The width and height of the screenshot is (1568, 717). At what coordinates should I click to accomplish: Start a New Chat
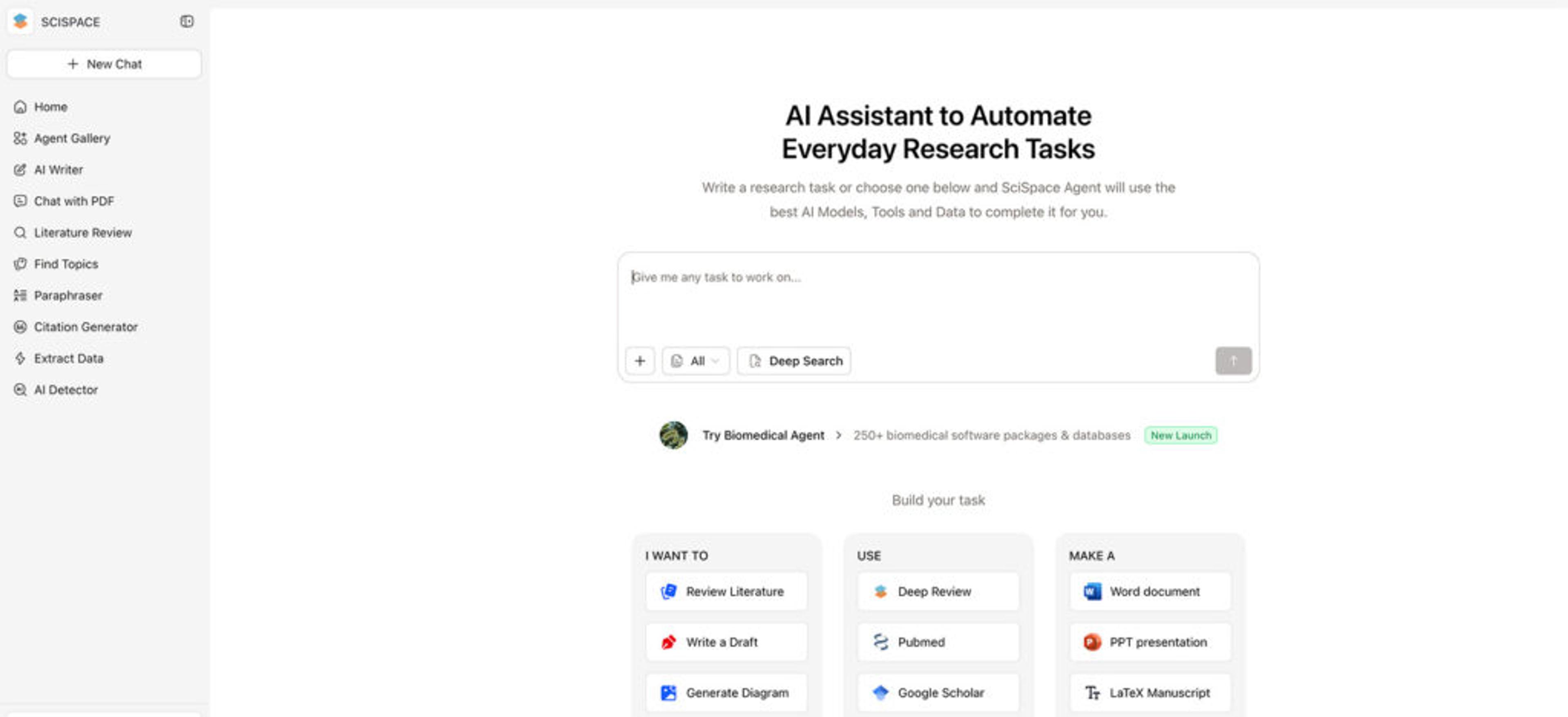pos(104,64)
